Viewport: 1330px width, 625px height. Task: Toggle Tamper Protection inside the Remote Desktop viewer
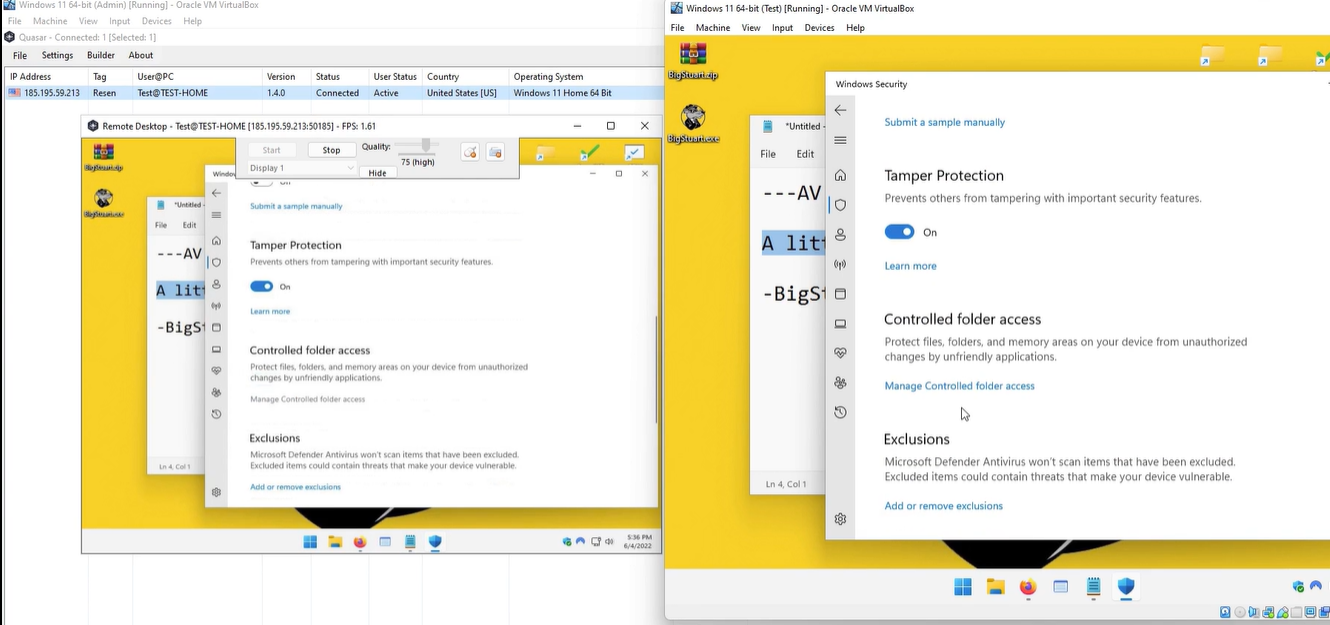click(x=264, y=286)
